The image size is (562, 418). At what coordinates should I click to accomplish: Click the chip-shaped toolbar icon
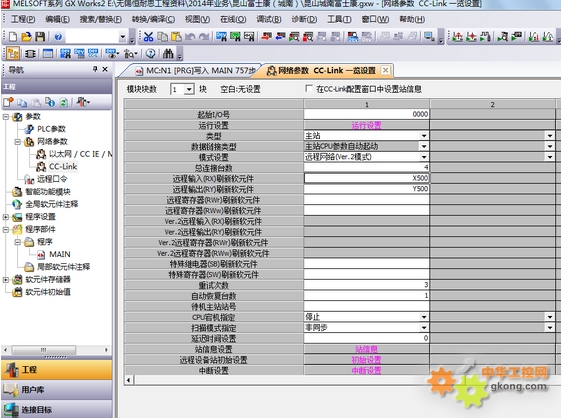coord(30,54)
